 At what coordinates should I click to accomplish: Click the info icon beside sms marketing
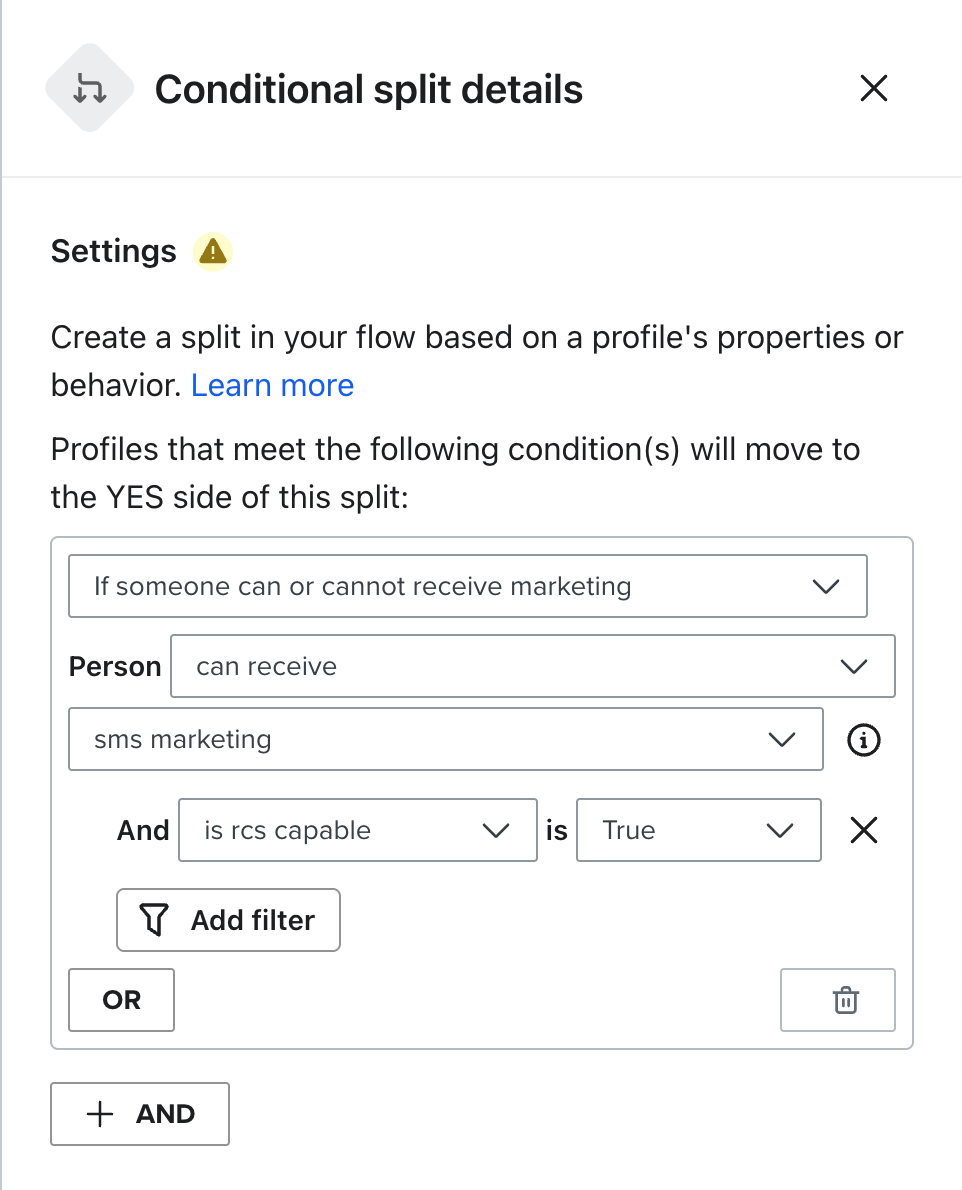tap(863, 740)
